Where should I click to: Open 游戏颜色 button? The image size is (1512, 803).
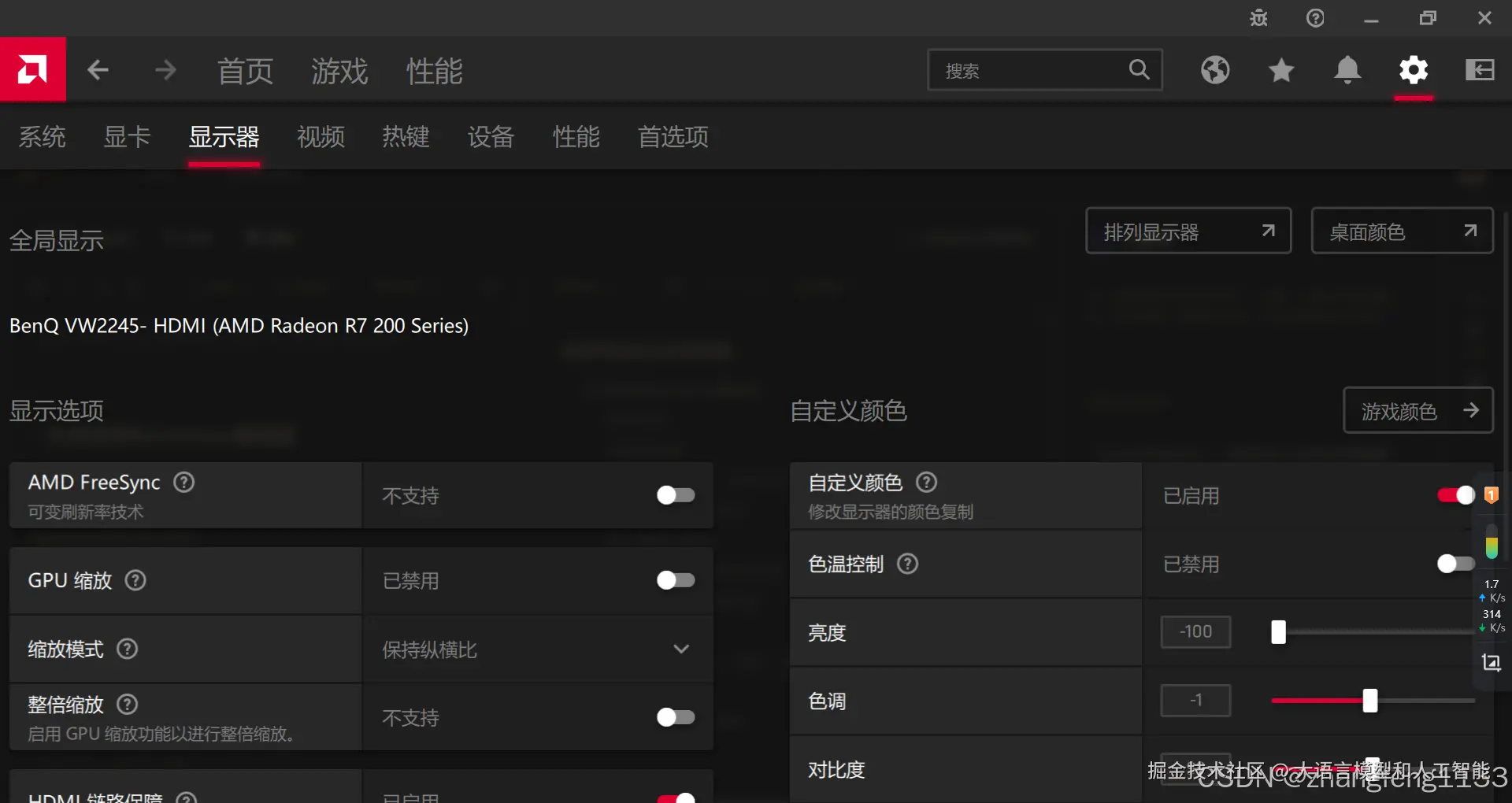point(1418,410)
